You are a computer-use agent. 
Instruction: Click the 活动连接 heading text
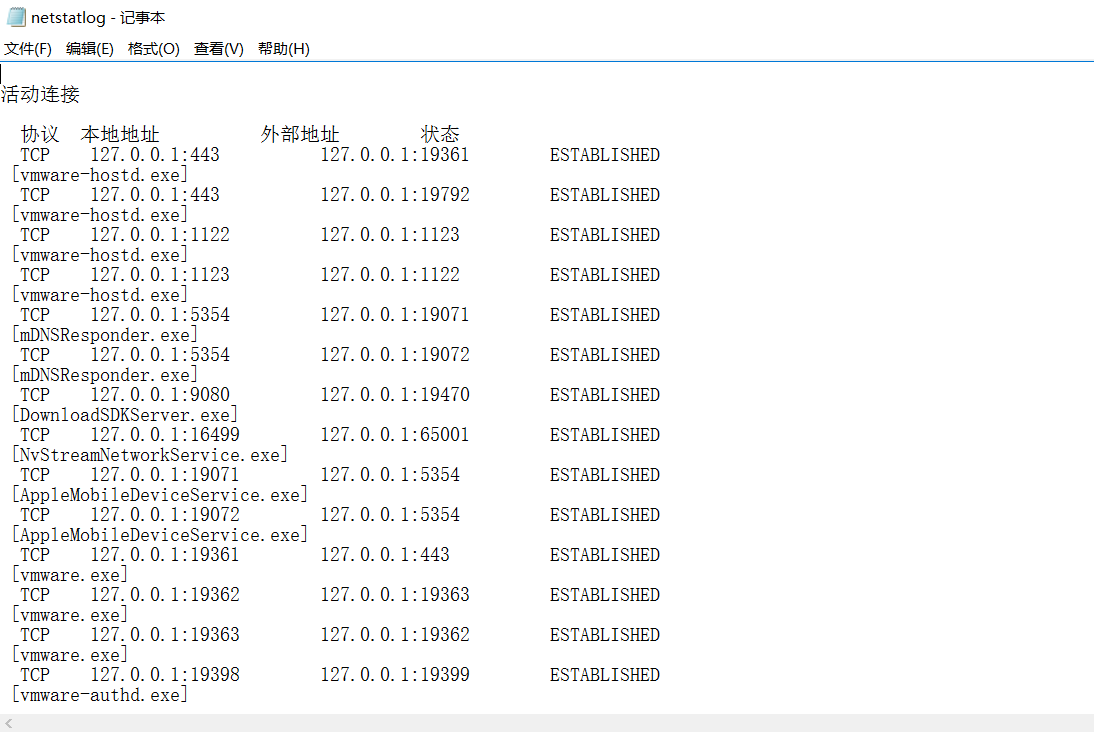40,94
